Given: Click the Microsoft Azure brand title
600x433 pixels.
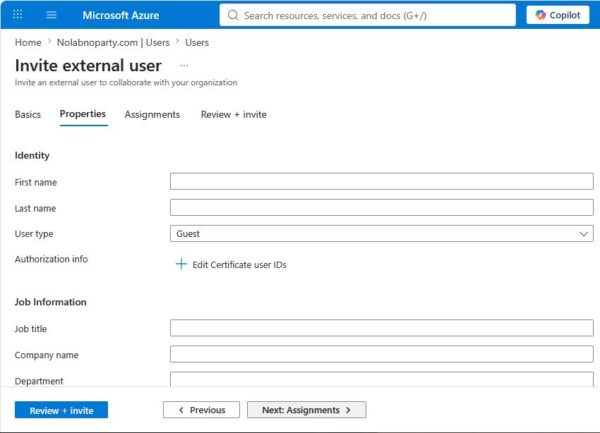Looking at the screenshot, I should (121, 15).
